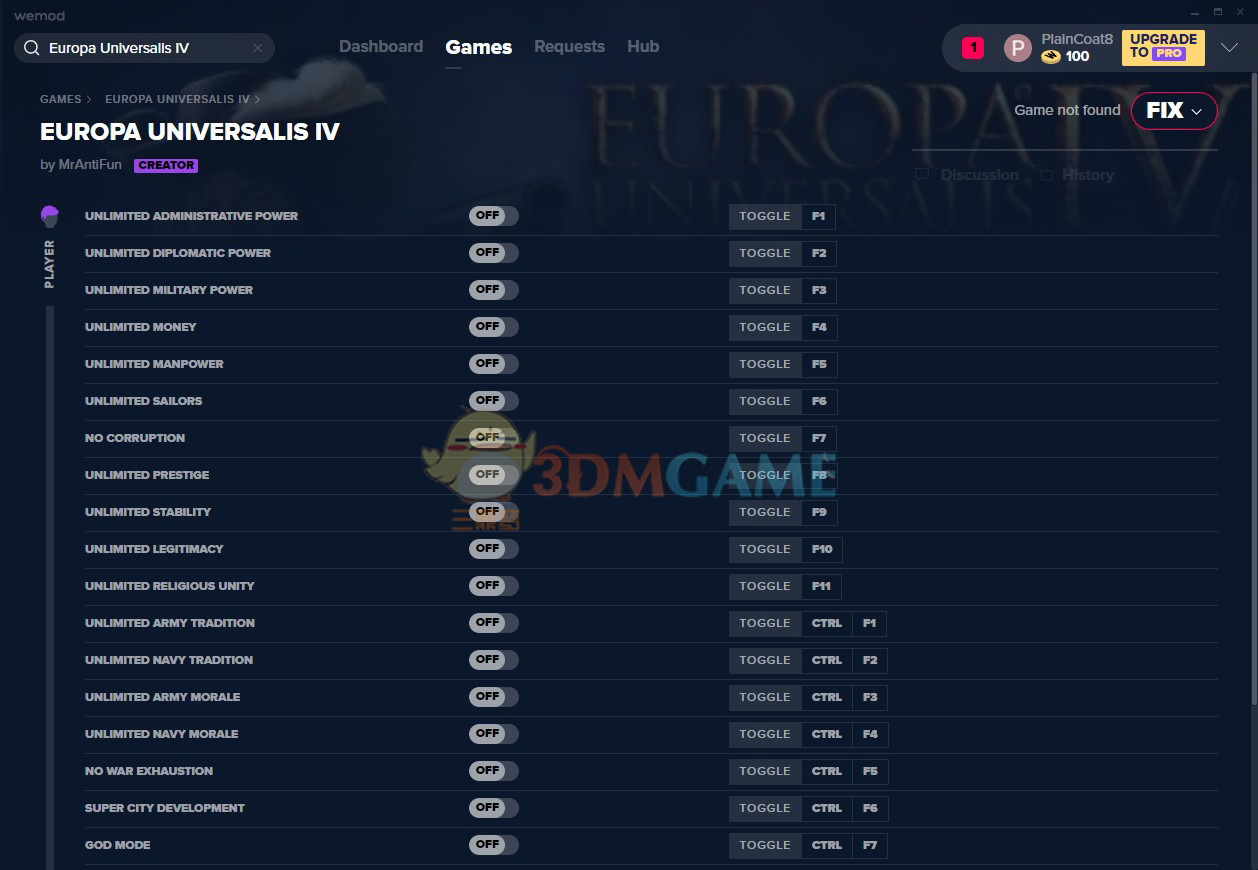
Task: Click F2 hotkey for Diplomatic Power
Action: point(819,253)
